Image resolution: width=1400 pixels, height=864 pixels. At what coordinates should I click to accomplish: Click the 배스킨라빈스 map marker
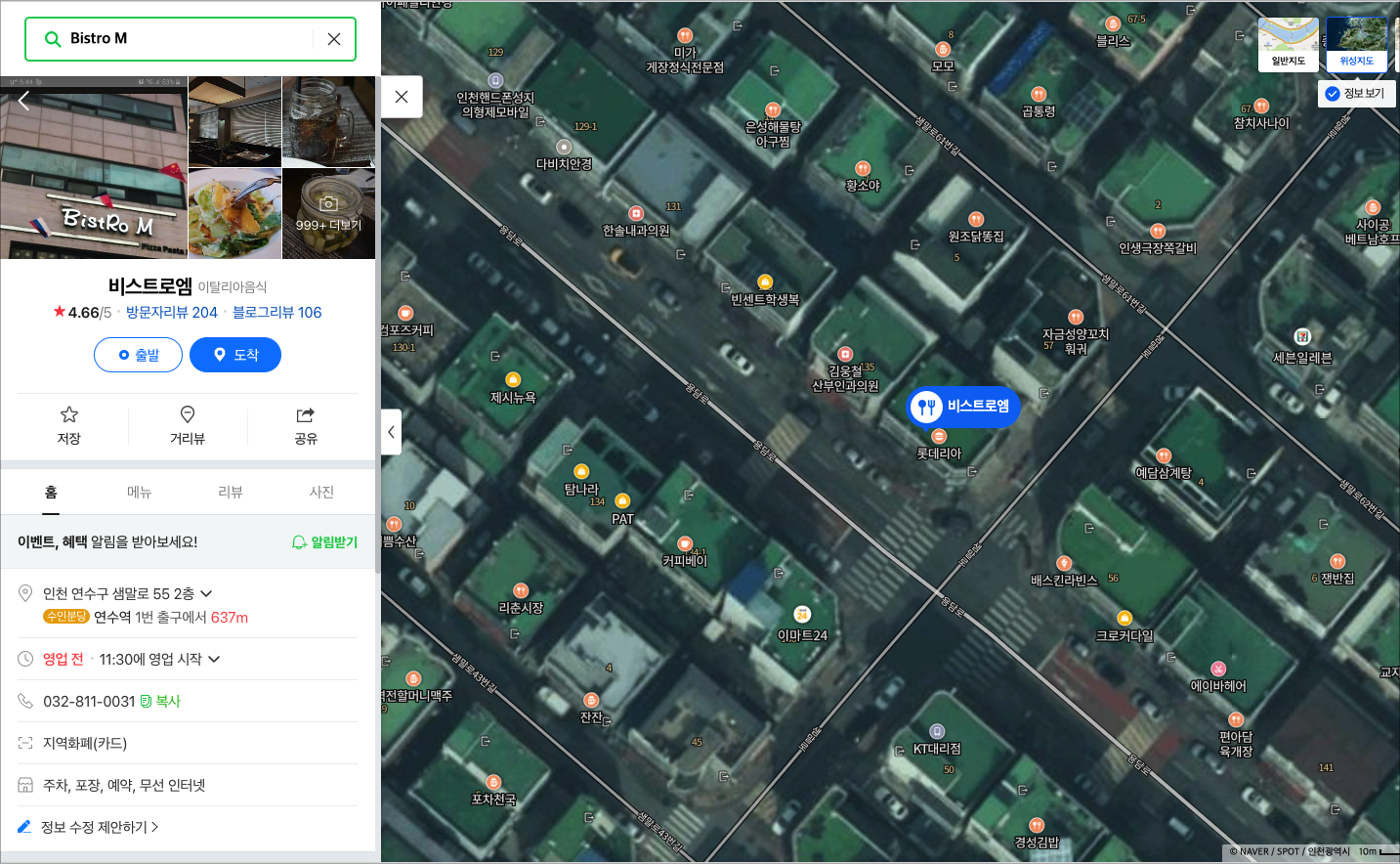coord(1064,563)
